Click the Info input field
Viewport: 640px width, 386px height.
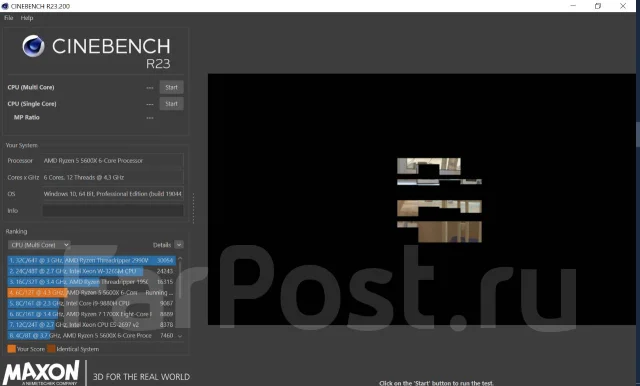click(113, 211)
